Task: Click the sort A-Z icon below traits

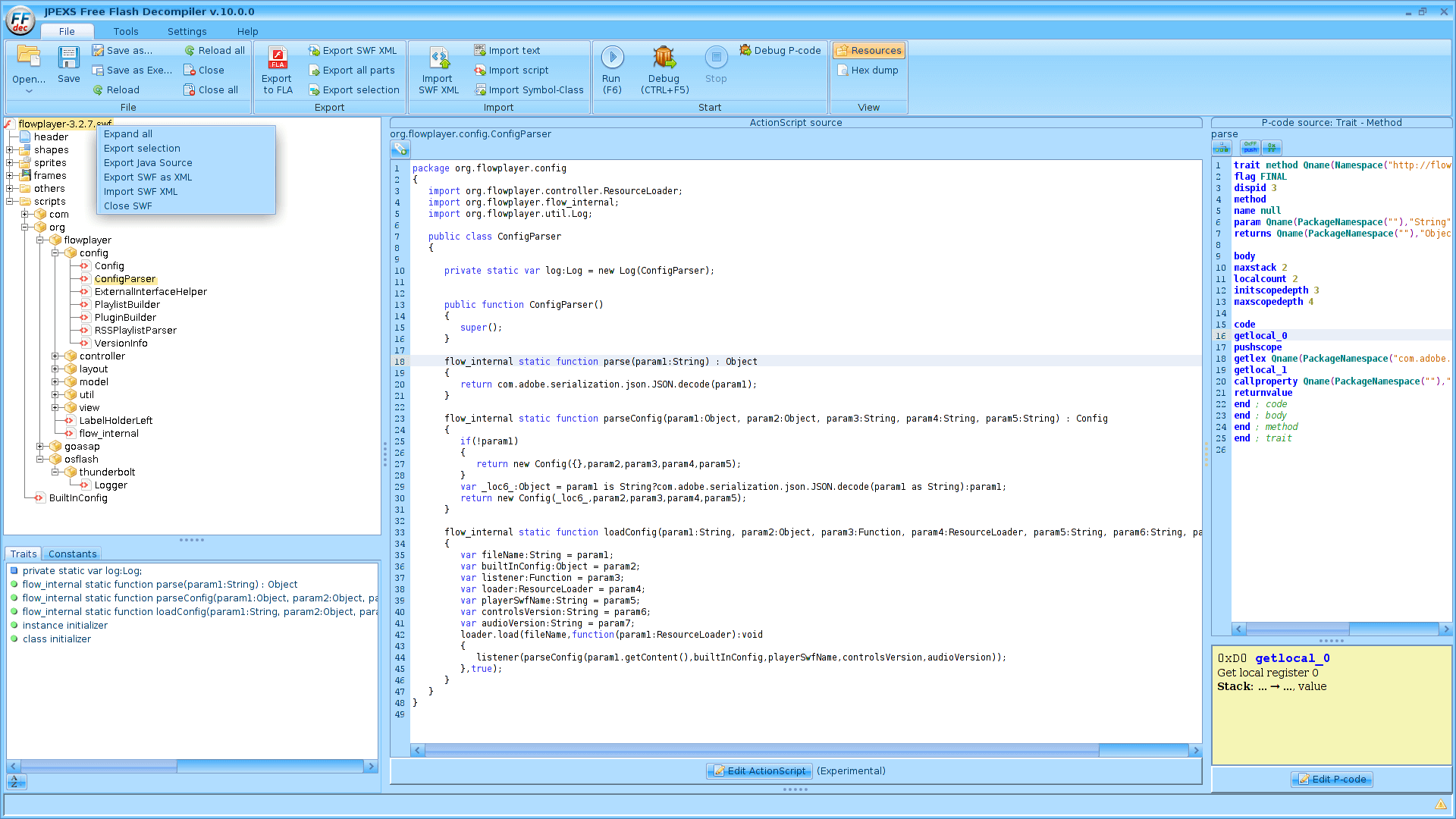Action: click(x=15, y=782)
